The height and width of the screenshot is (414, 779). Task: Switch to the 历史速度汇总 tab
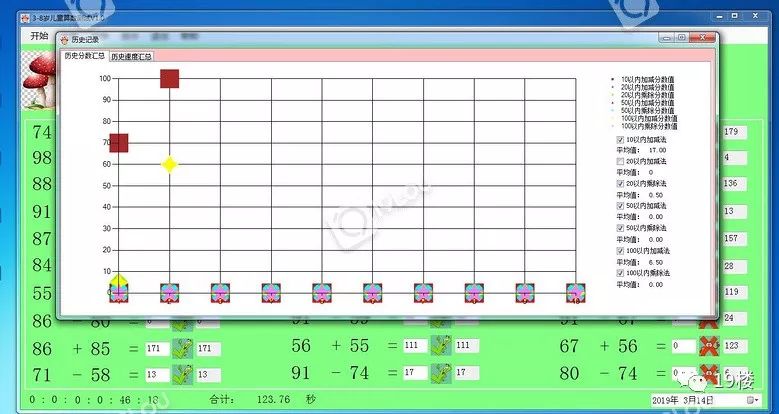coord(131,57)
